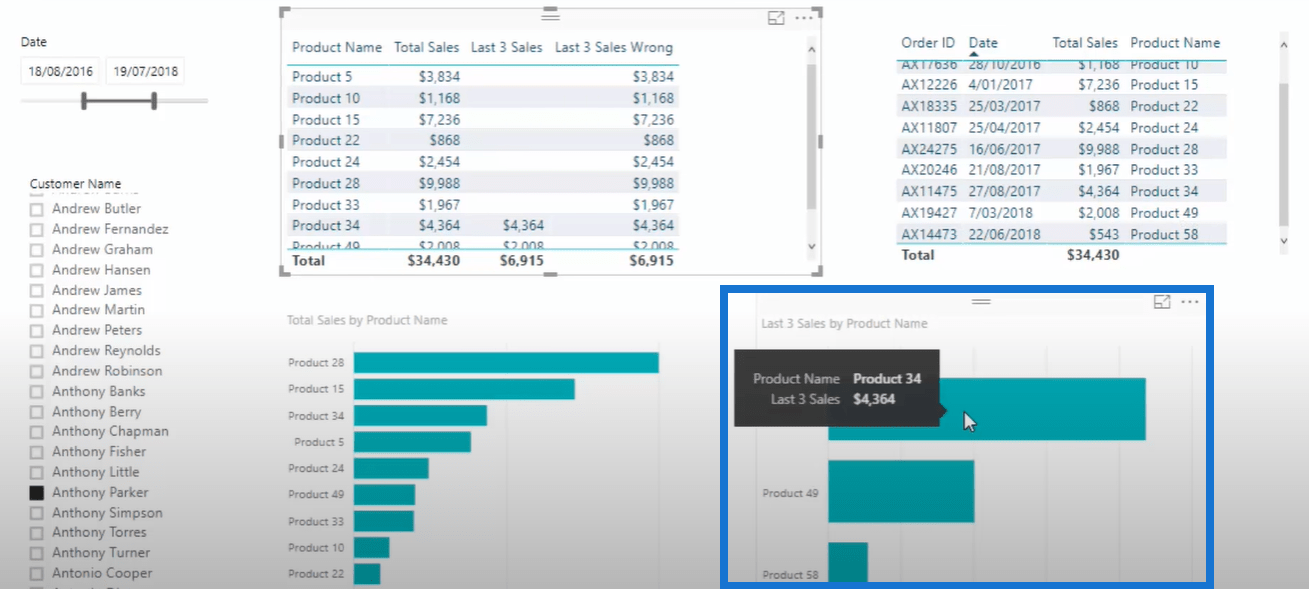Click the Customer Name slicer title
This screenshot has height=589, width=1309.
pos(76,184)
